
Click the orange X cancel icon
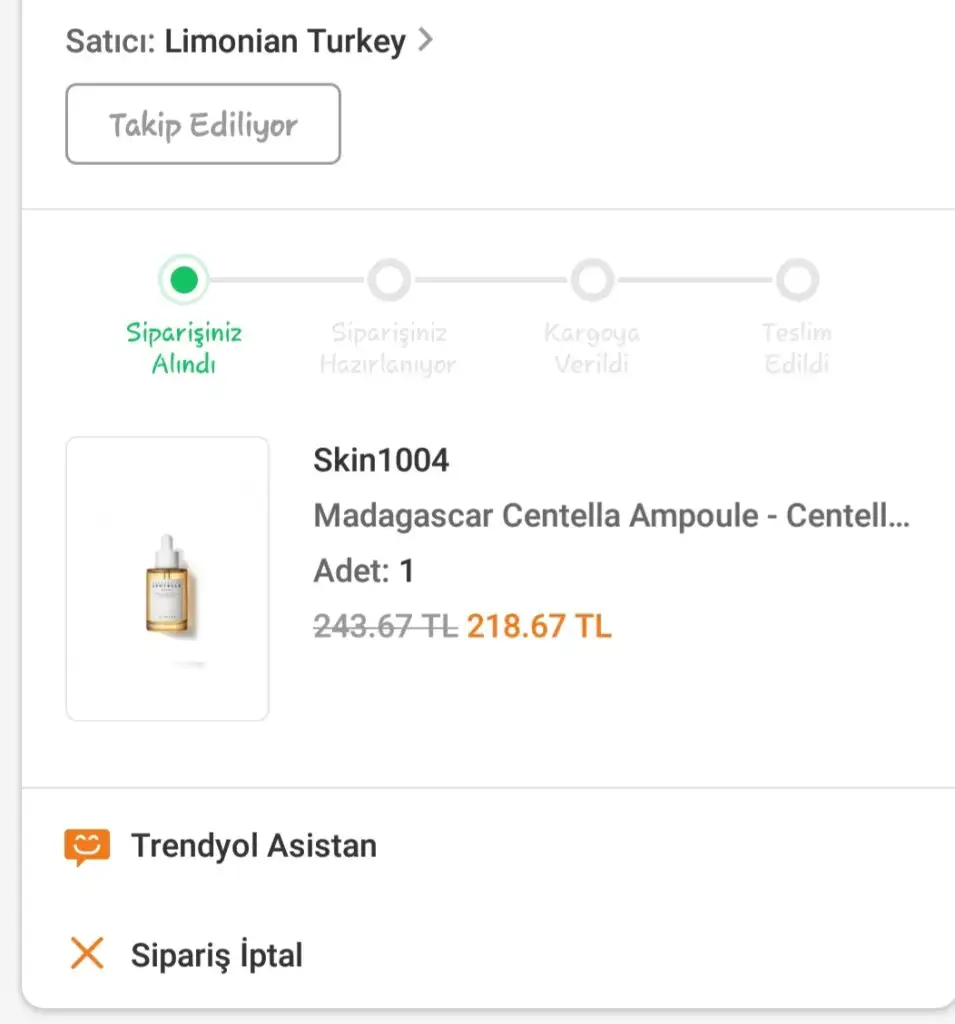87,954
